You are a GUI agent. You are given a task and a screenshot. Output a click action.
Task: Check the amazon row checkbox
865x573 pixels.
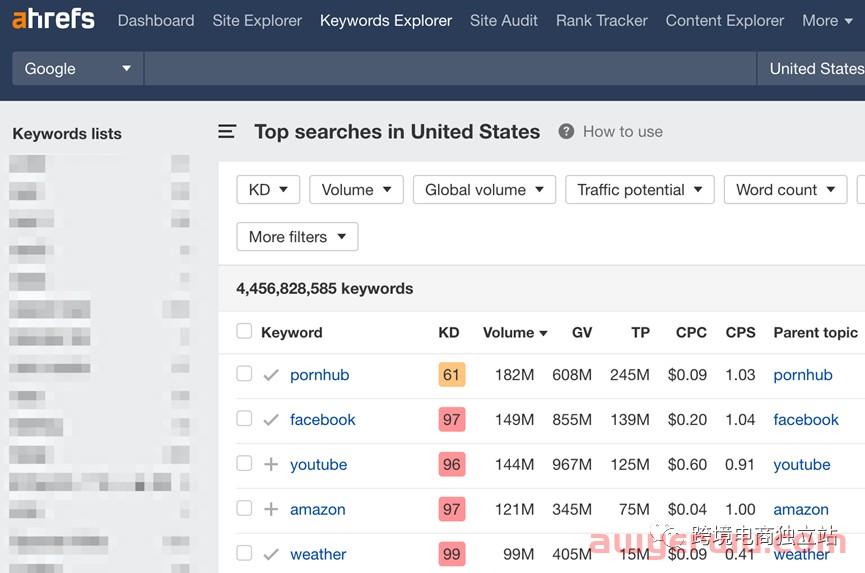click(244, 507)
